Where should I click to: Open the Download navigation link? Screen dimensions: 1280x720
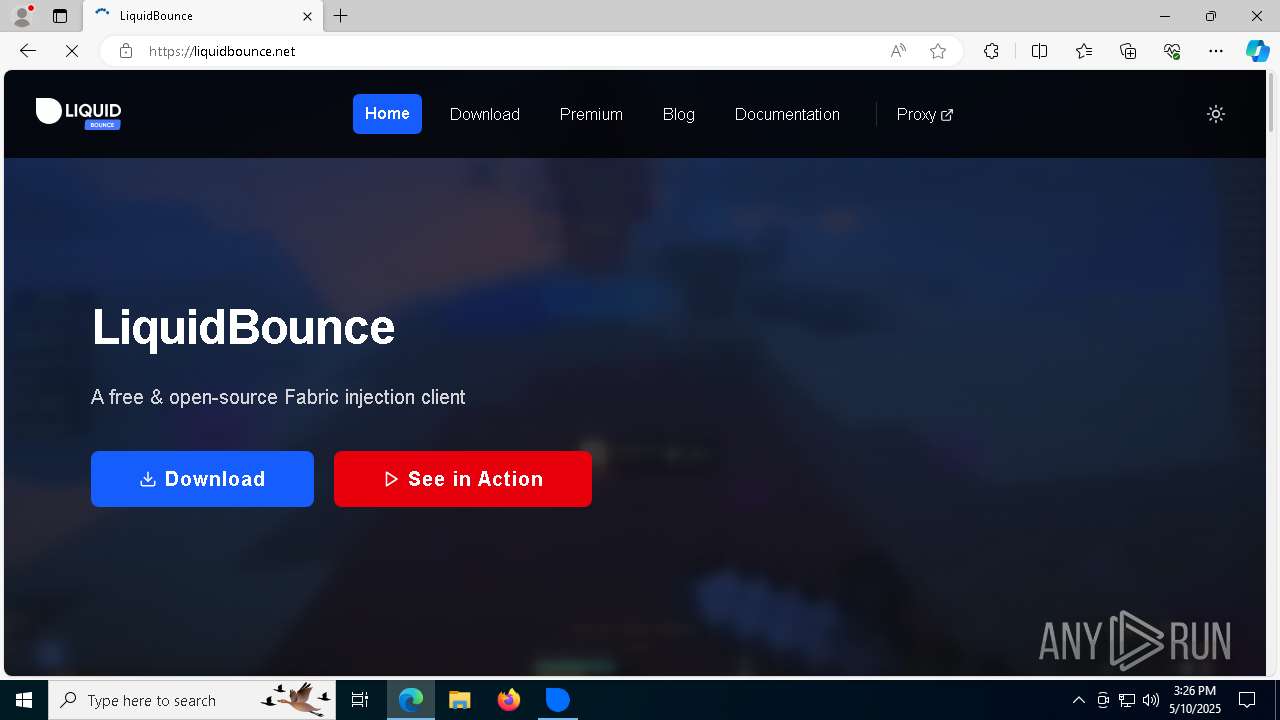coord(485,114)
